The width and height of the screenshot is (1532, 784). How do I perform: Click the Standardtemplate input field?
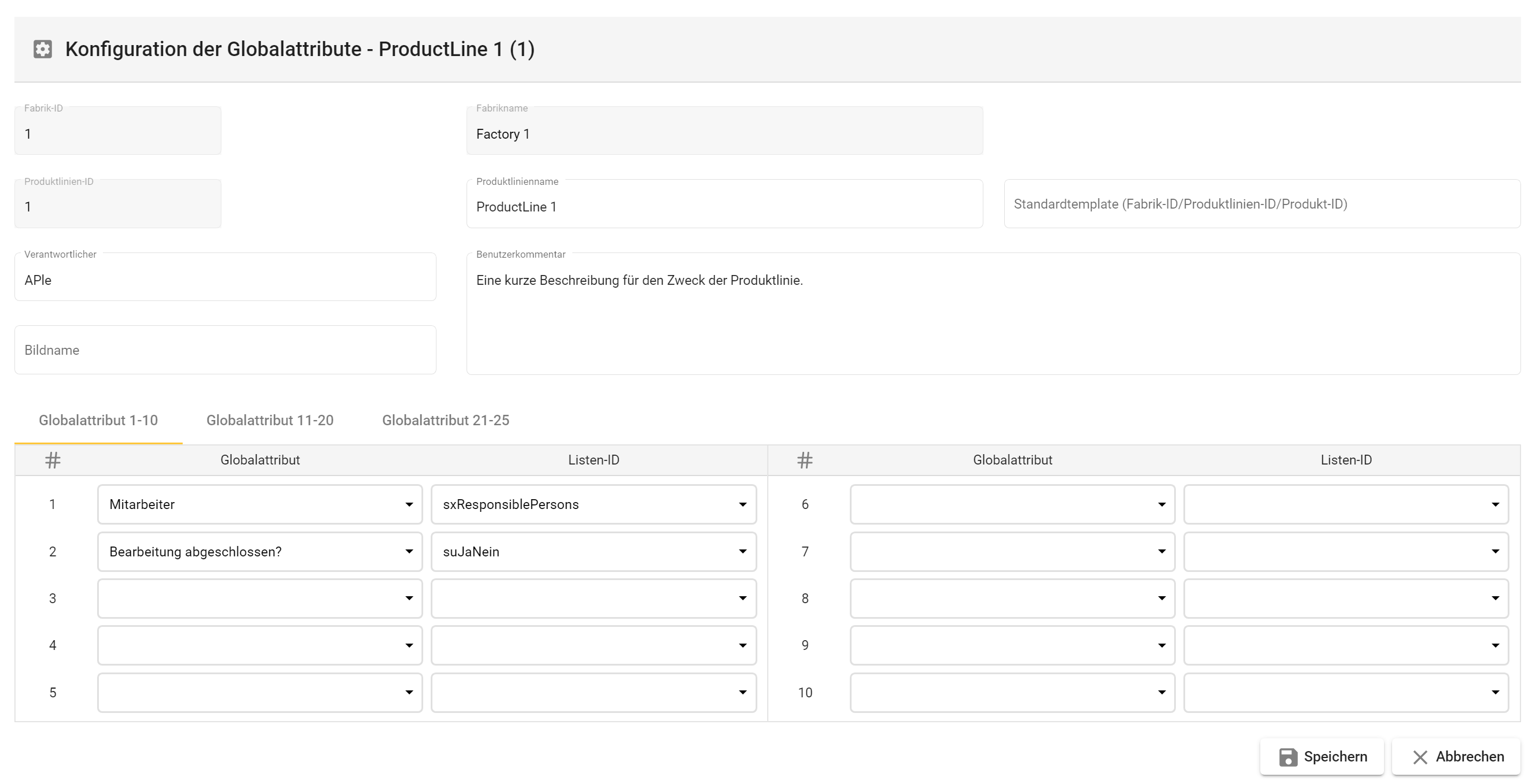(1261, 204)
